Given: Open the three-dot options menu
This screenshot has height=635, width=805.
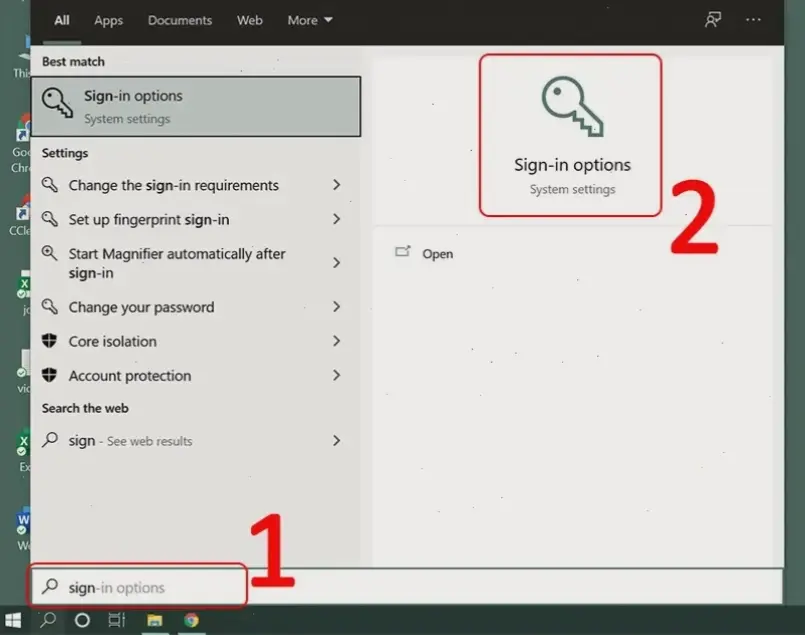Looking at the screenshot, I should (x=753, y=20).
